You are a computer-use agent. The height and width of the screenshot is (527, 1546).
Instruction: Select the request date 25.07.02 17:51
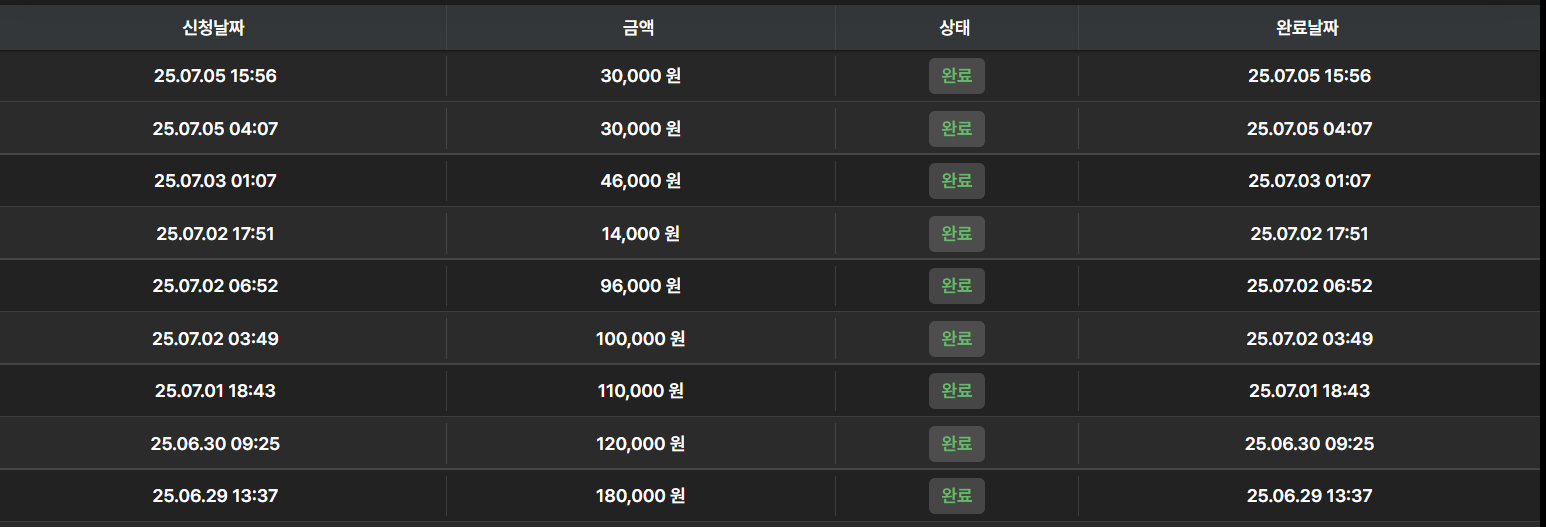[215, 234]
